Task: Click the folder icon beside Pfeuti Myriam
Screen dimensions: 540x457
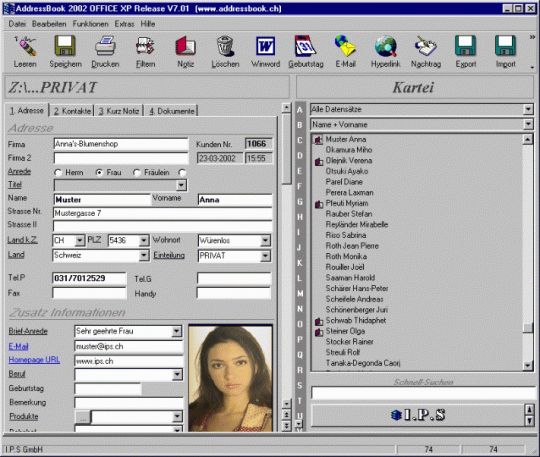Action: 319,204
